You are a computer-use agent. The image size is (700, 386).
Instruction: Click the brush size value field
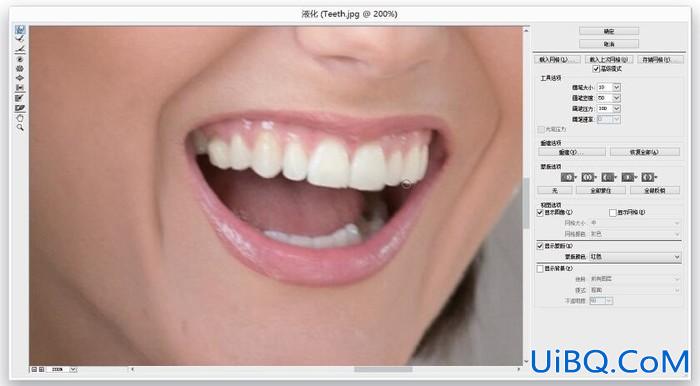pos(604,87)
